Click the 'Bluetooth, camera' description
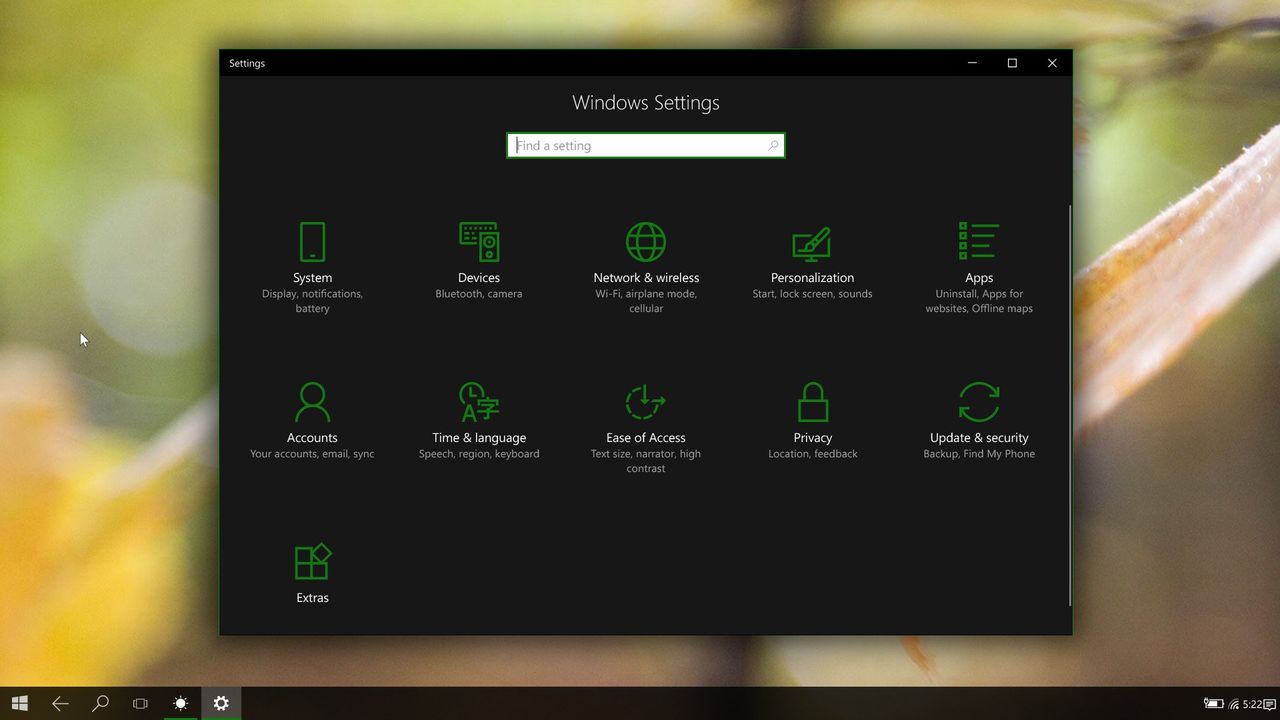The image size is (1280, 720). 479,294
